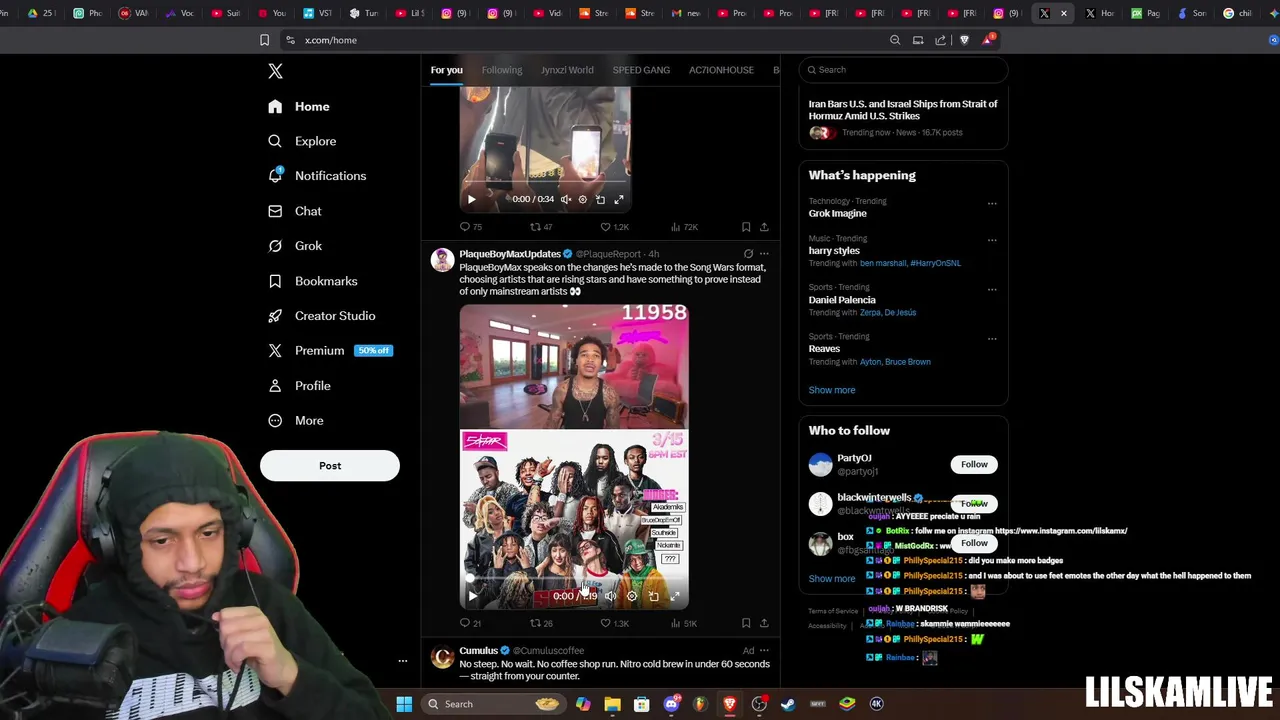Screen dimensions: 1280x720
Task: Click the browser bookmark icon
Action: tap(264, 40)
